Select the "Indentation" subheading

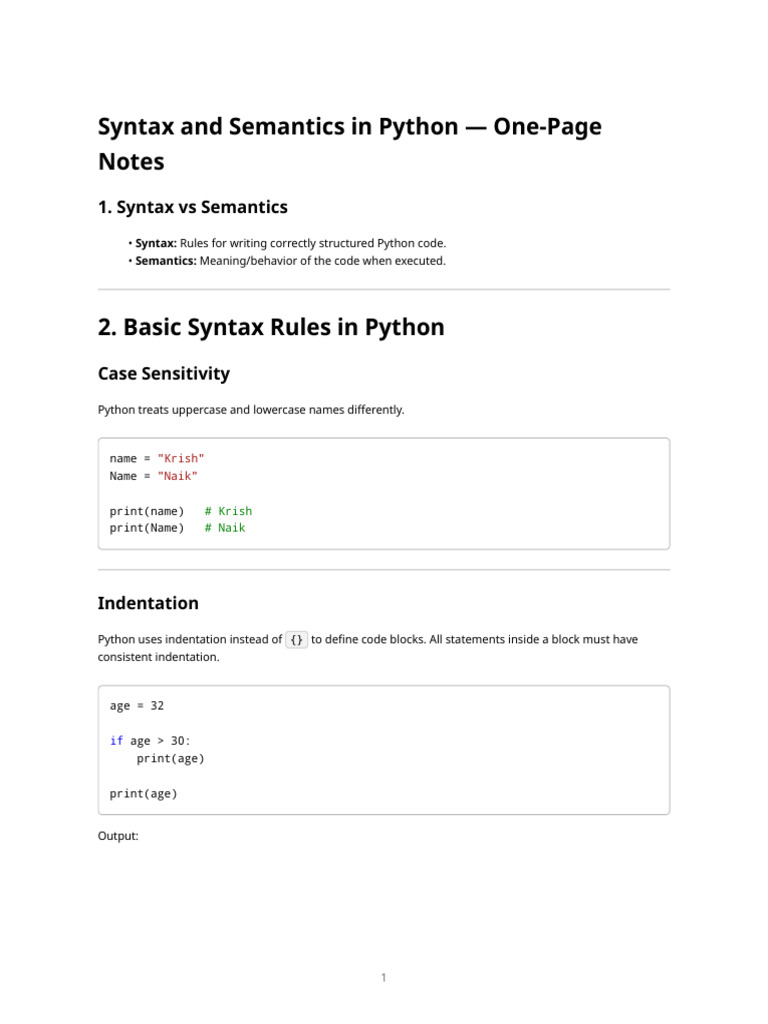point(148,603)
